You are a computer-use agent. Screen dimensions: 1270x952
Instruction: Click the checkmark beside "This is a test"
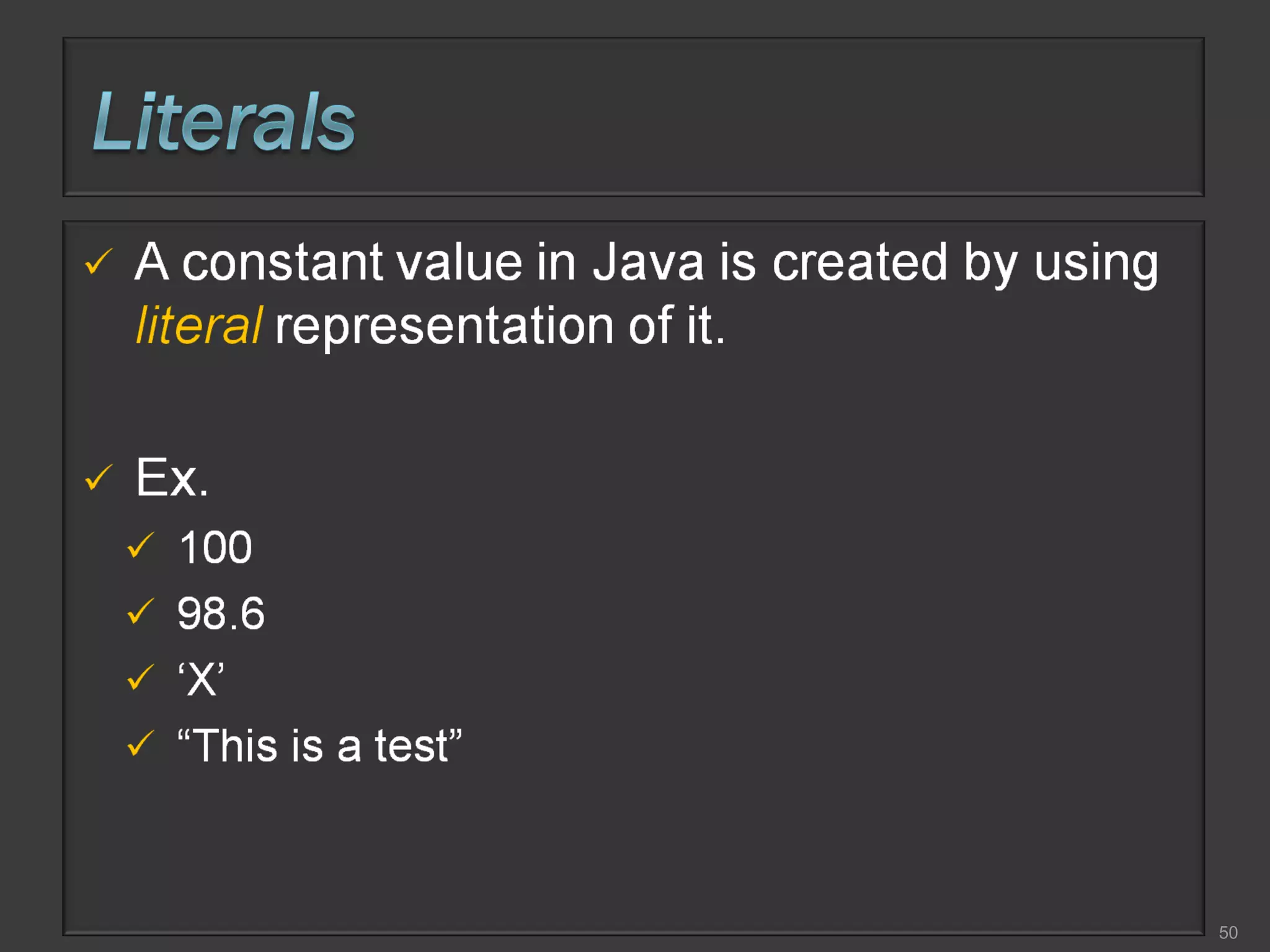click(140, 743)
